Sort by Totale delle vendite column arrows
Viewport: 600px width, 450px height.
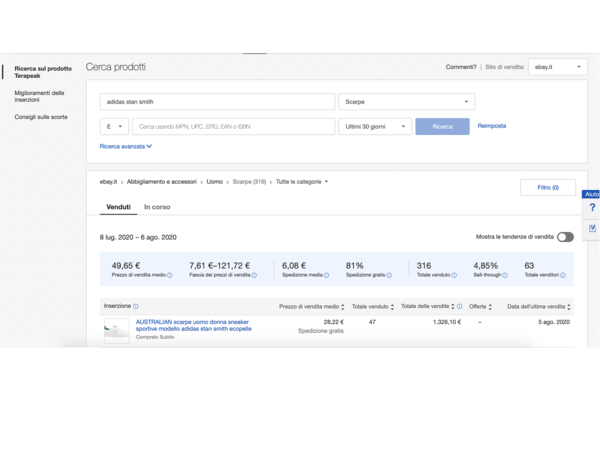click(x=453, y=307)
